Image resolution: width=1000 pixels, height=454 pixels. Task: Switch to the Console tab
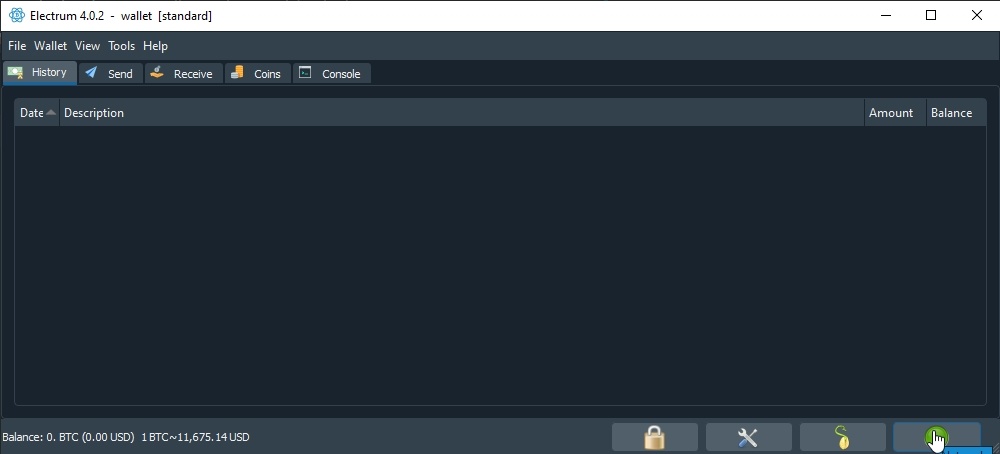pyautogui.click(x=332, y=73)
